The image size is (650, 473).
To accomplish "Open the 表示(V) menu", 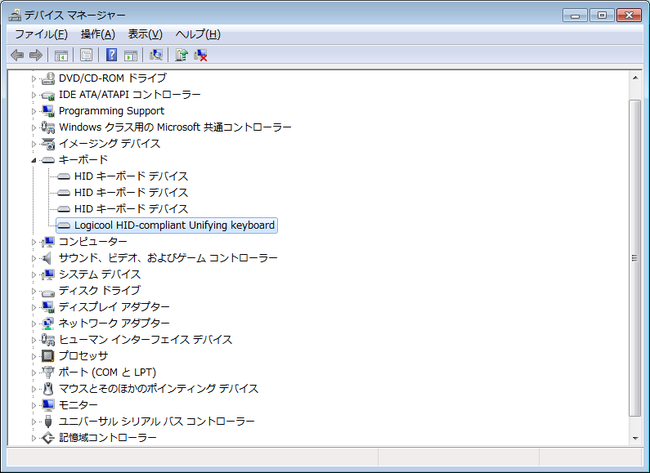I will point(145,34).
